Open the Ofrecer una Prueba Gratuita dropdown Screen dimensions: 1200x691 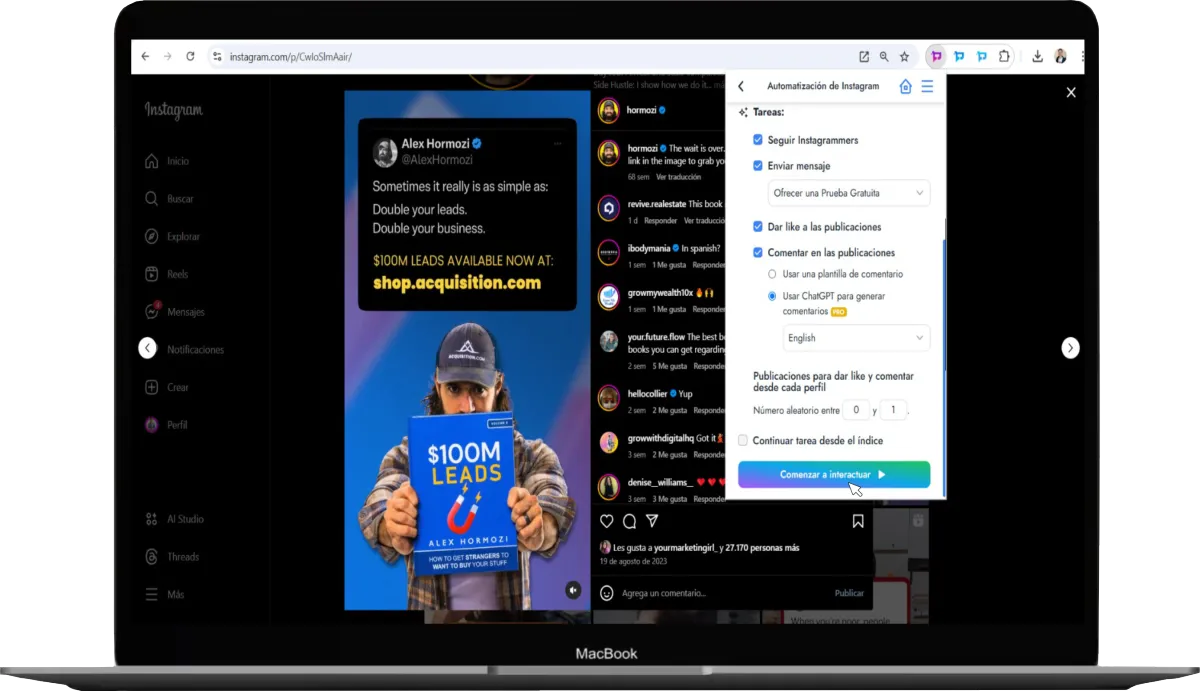[849, 193]
